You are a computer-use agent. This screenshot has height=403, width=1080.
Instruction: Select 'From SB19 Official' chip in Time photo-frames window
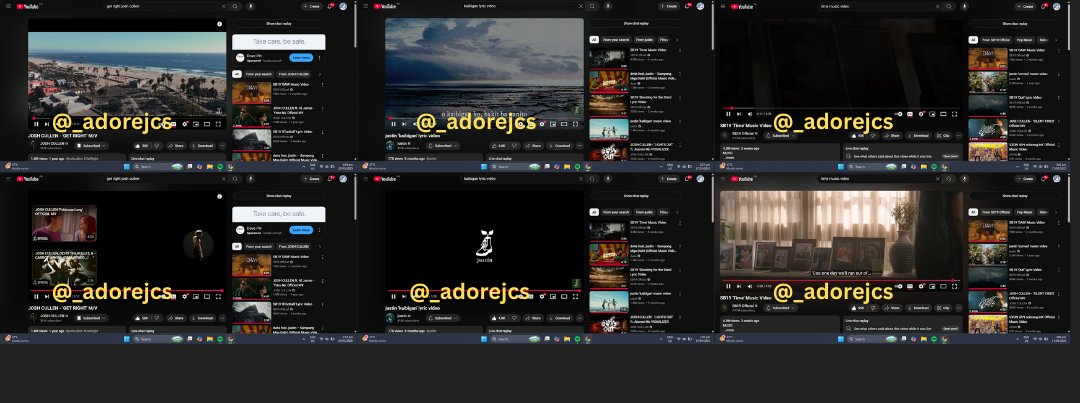(x=996, y=212)
